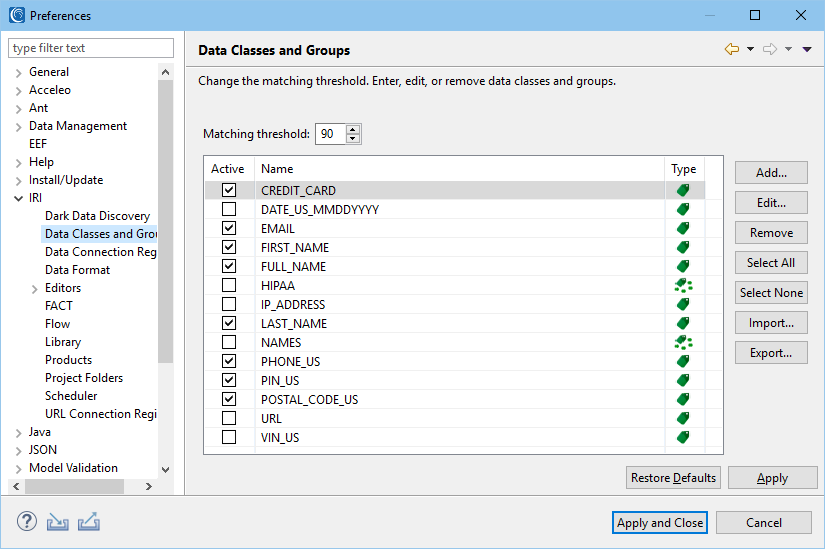Toggle the FIRST_NAME checkbox
This screenshot has width=825, height=549.
tap(229, 247)
